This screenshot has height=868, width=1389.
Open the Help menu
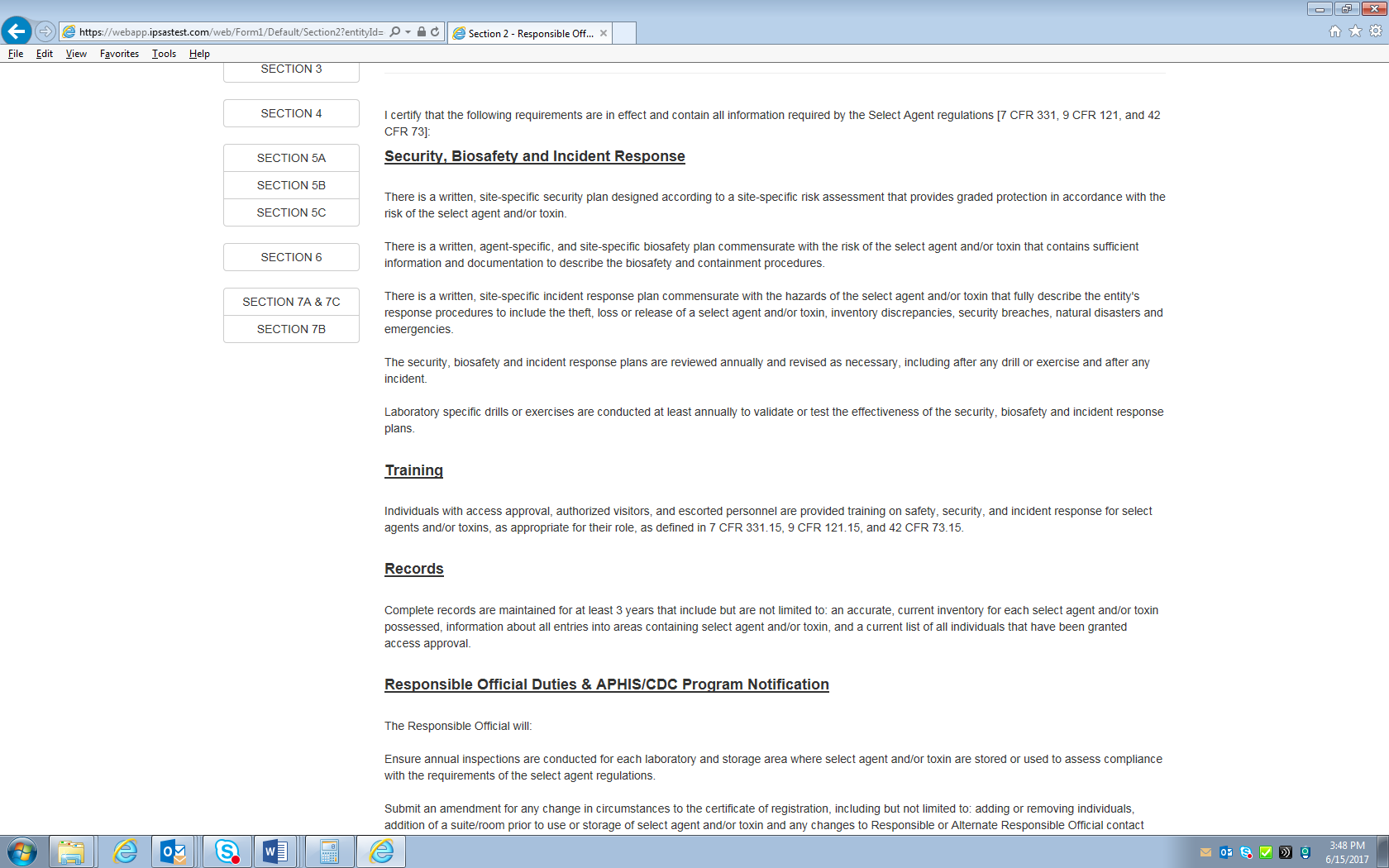tap(199, 54)
